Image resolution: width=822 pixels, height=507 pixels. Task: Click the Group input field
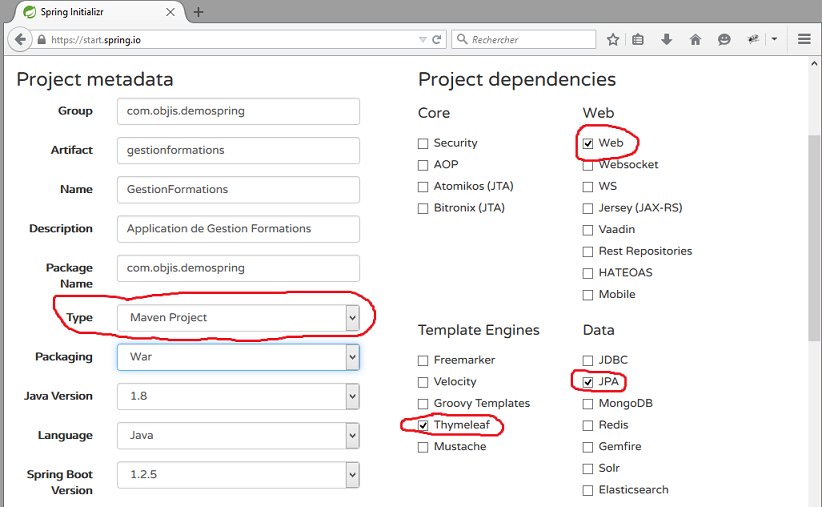point(239,111)
